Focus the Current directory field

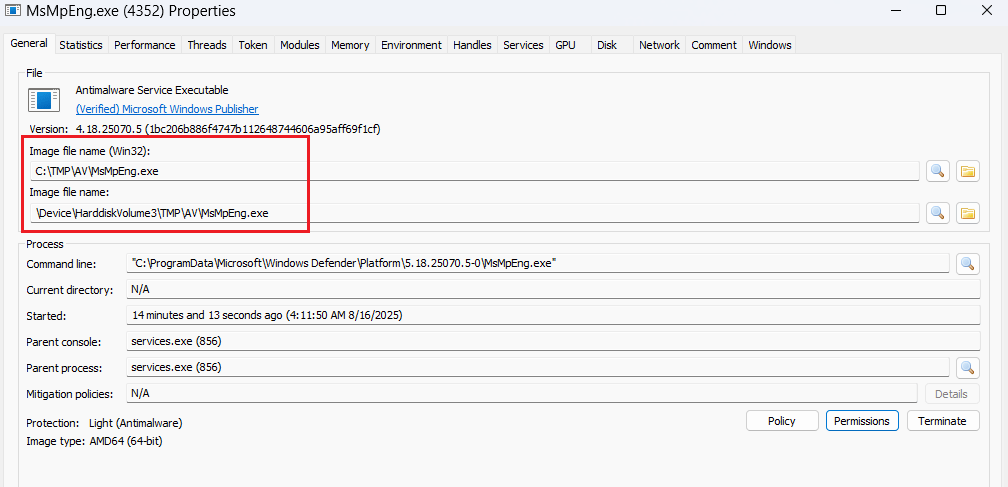553,289
